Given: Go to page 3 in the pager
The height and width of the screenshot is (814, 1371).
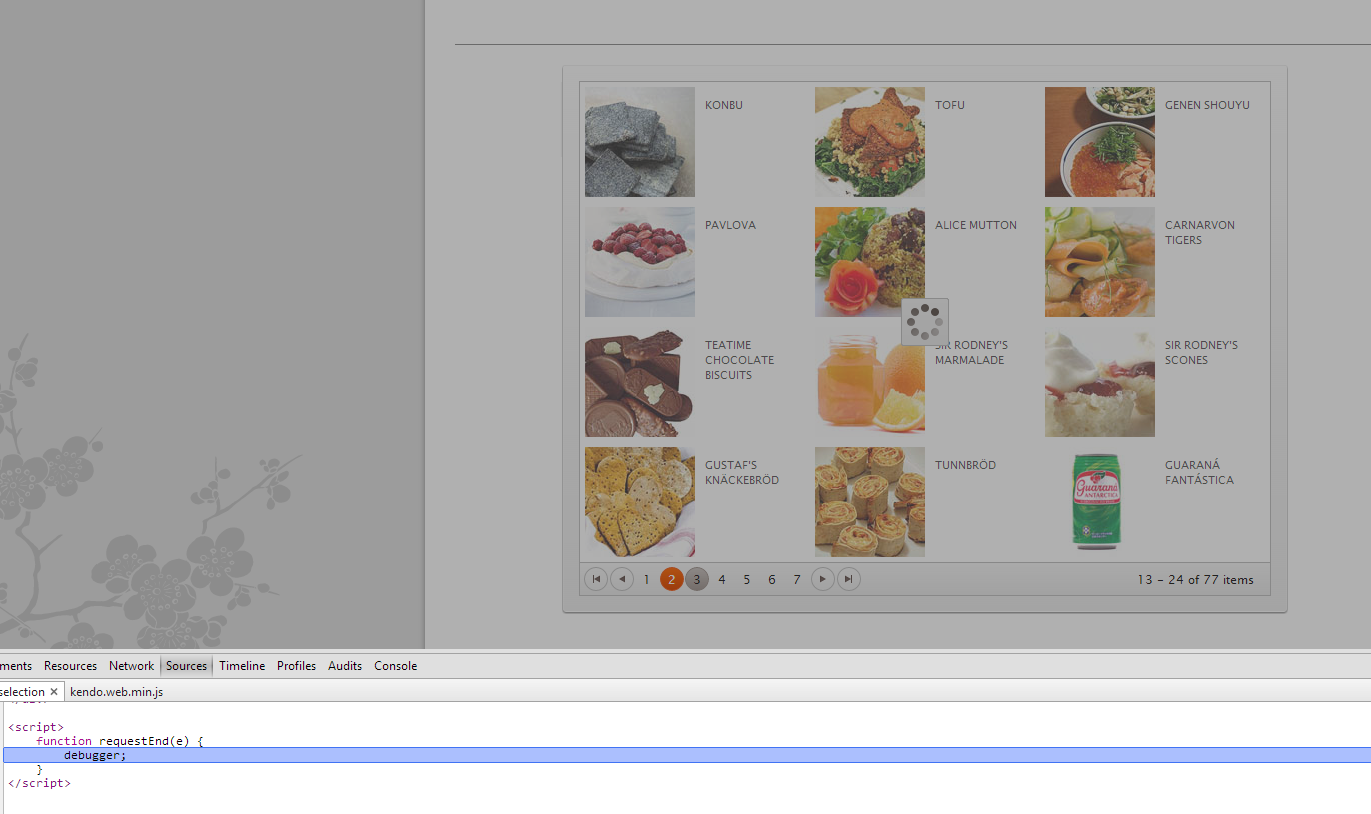Looking at the screenshot, I should point(697,579).
